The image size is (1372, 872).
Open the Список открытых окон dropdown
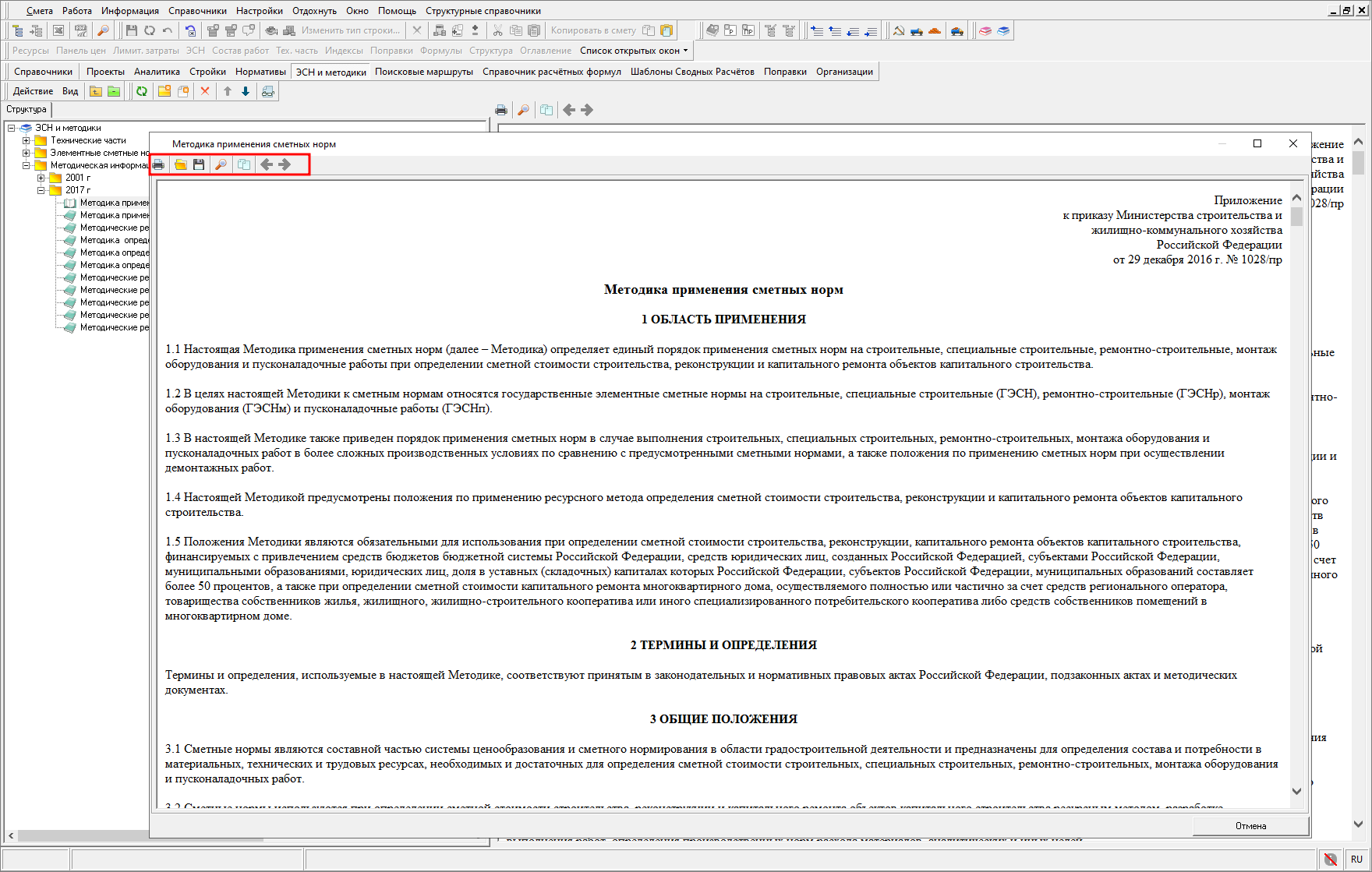(634, 51)
